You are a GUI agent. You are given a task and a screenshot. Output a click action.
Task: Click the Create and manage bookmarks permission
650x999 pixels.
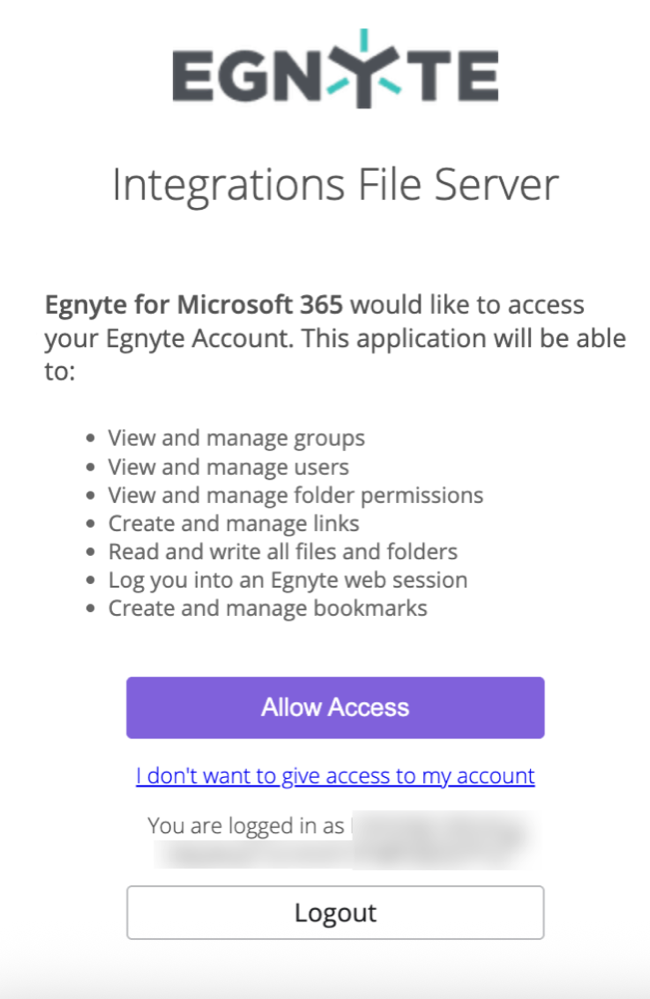pos(267,608)
